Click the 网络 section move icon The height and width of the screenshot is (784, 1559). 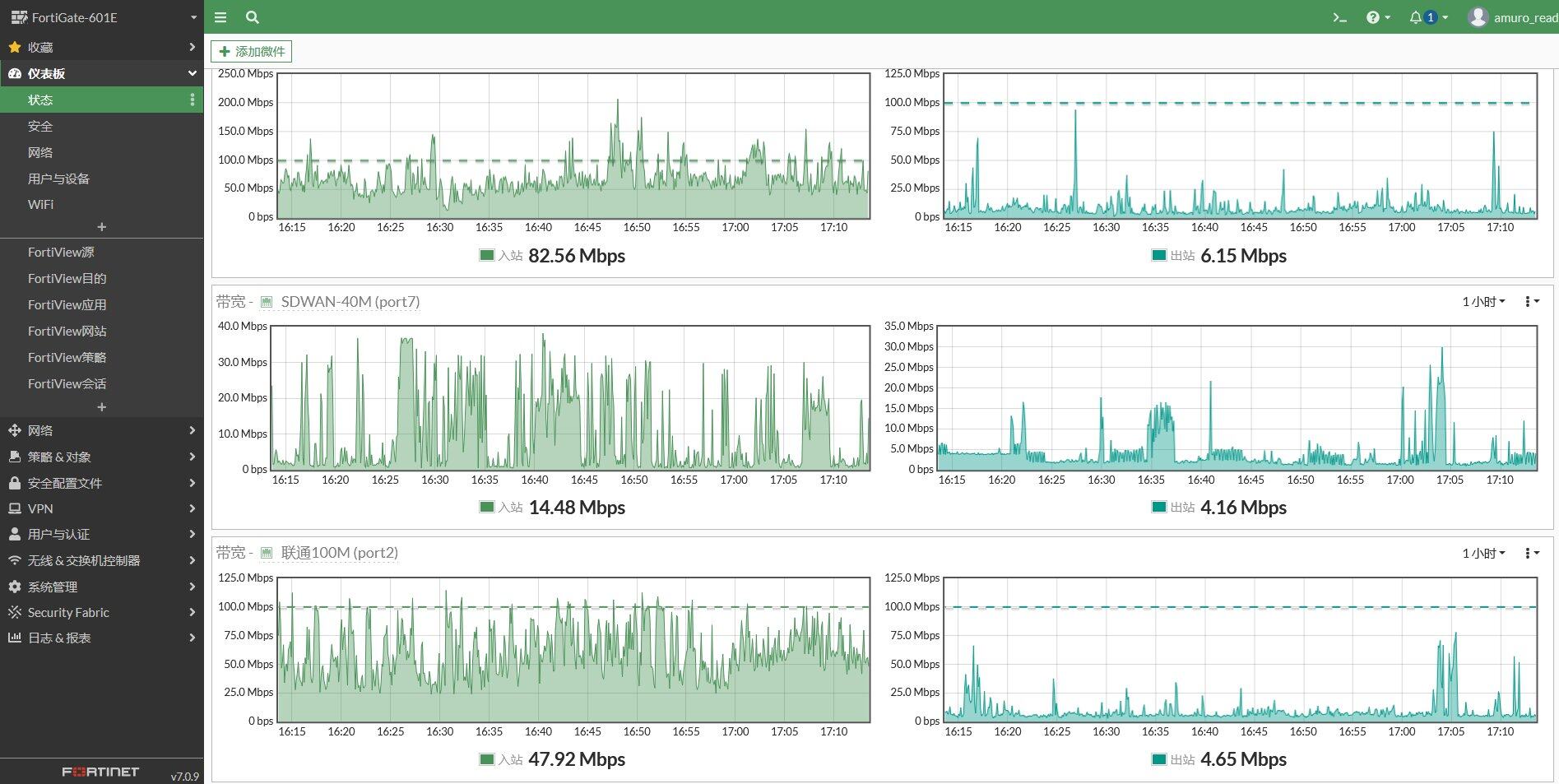pyautogui.click(x=15, y=430)
